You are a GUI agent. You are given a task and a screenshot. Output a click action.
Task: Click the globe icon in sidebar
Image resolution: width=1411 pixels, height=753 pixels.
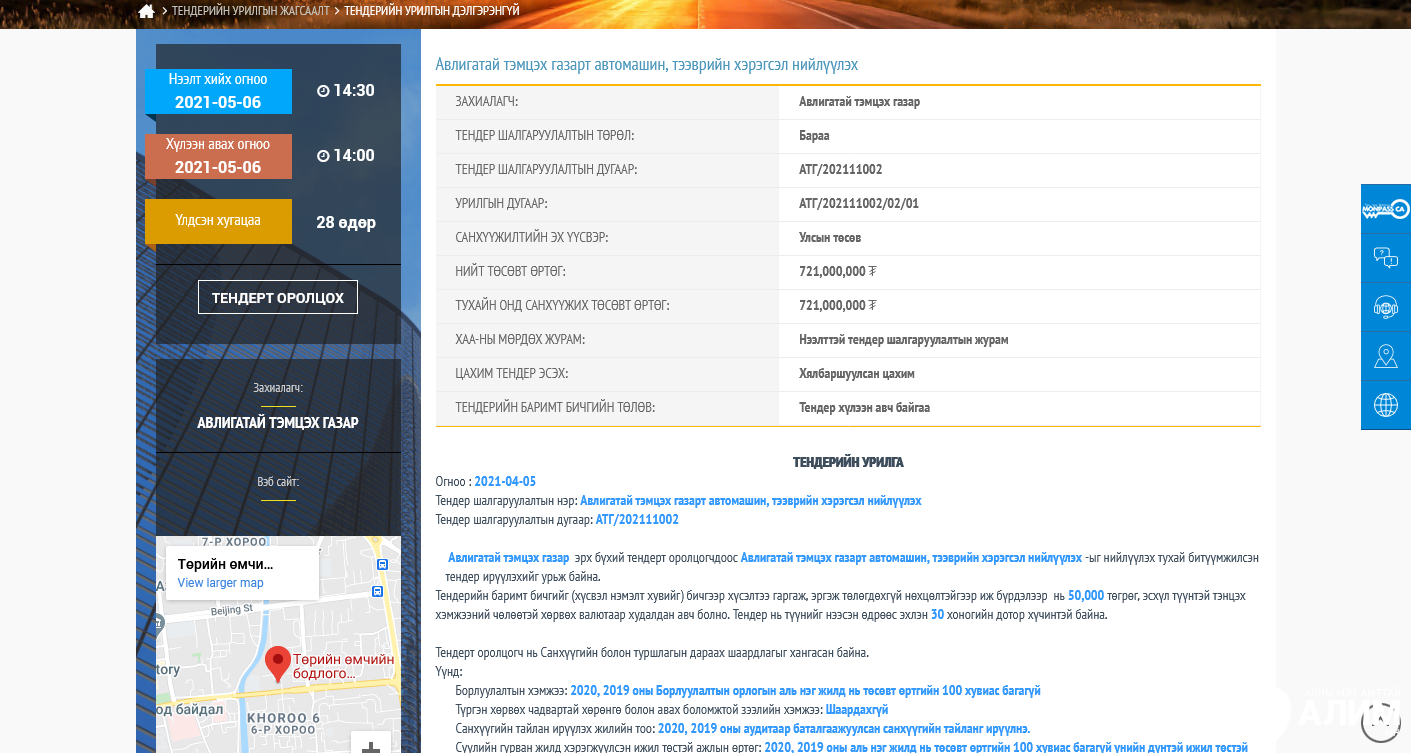point(1385,405)
